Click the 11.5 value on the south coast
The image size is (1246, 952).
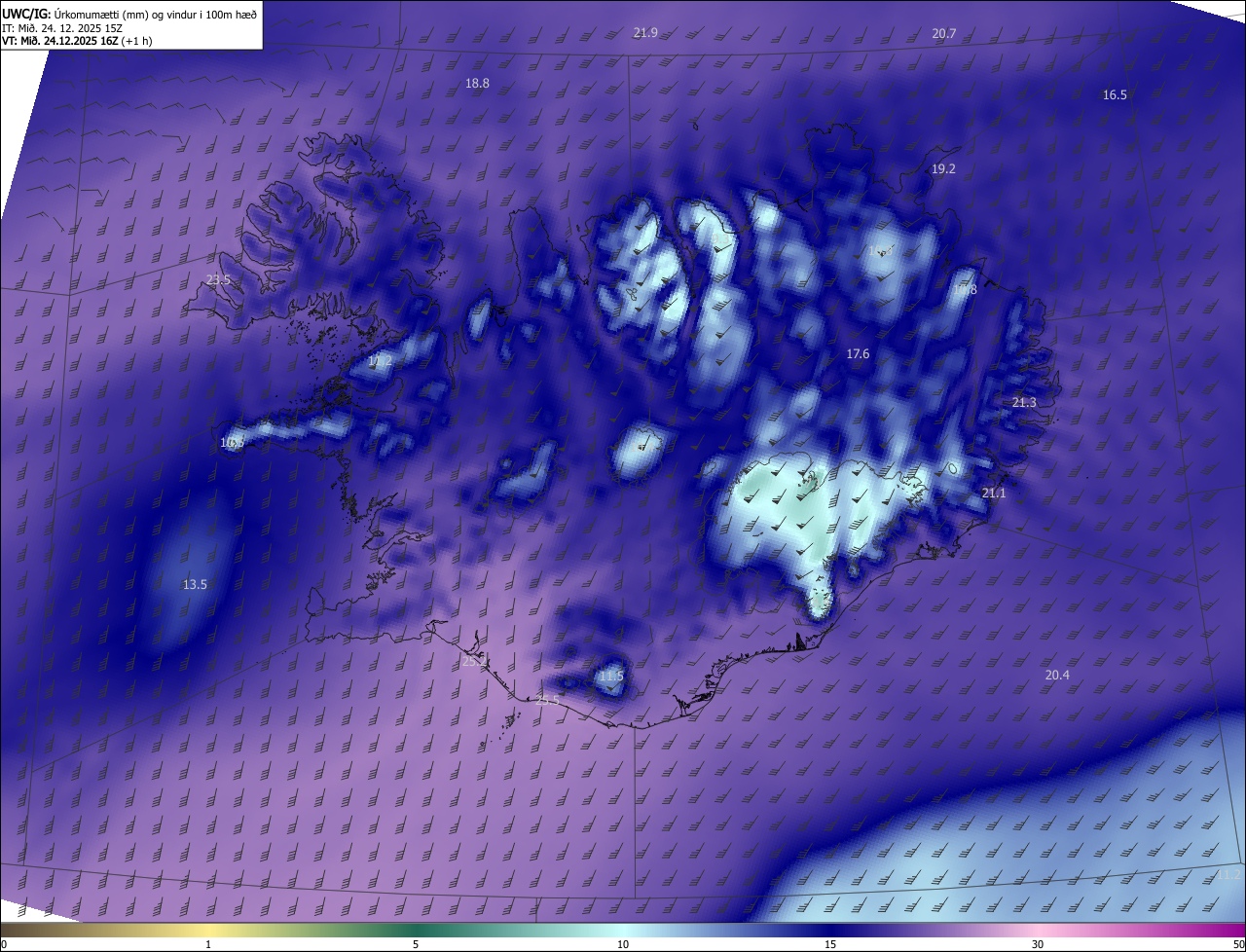(x=611, y=676)
